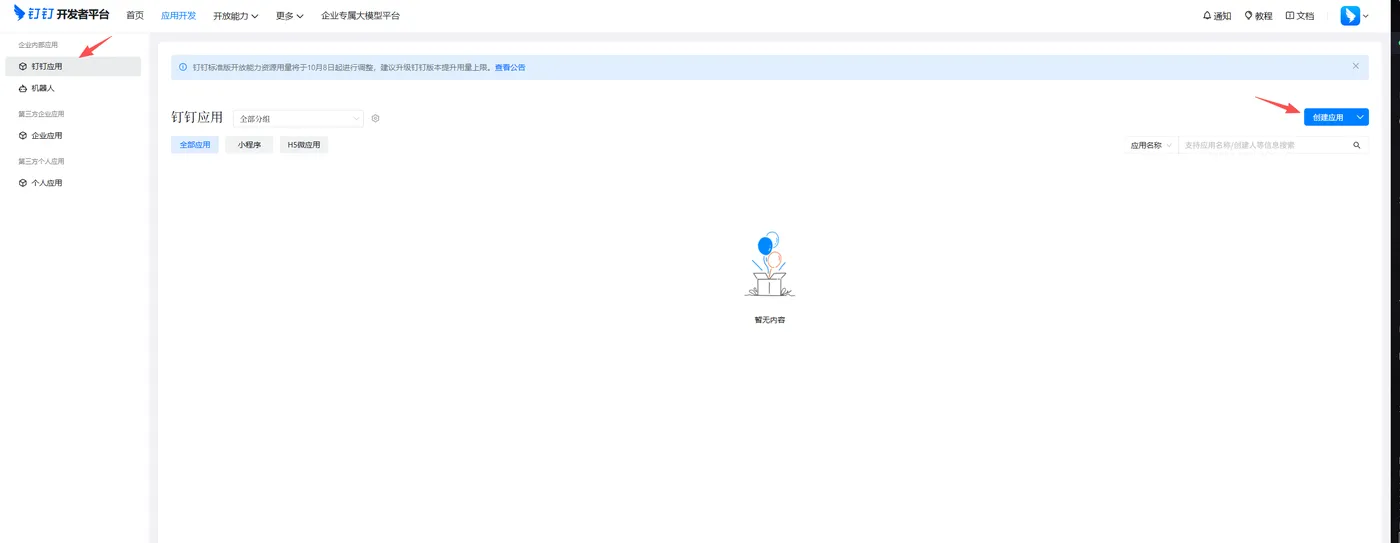Go to 首页 in top navigation

[135, 16]
